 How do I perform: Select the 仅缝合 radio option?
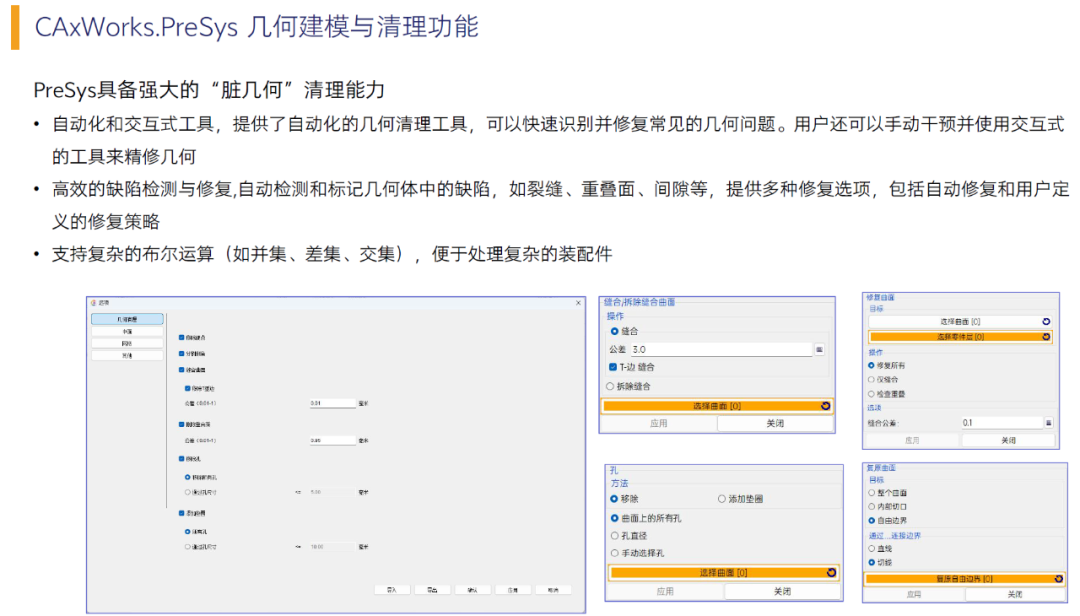tap(871, 380)
